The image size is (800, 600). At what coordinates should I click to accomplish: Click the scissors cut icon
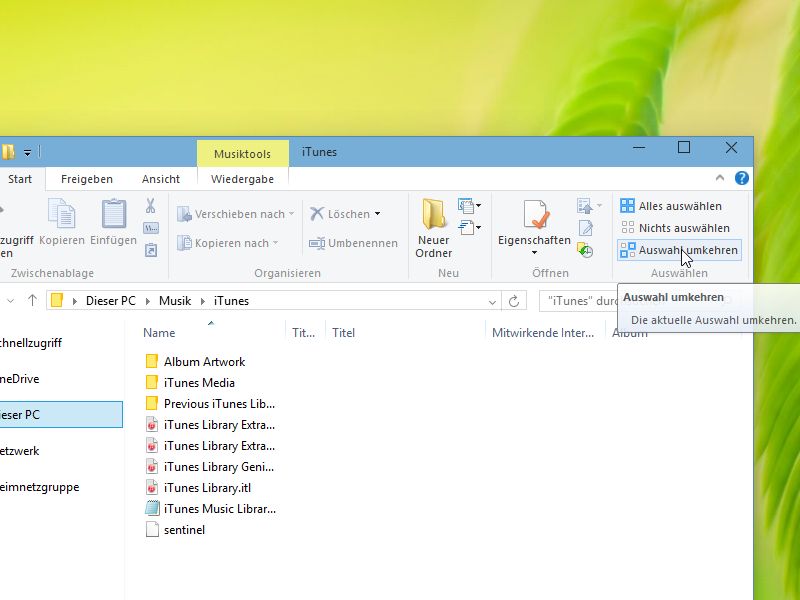[150, 206]
